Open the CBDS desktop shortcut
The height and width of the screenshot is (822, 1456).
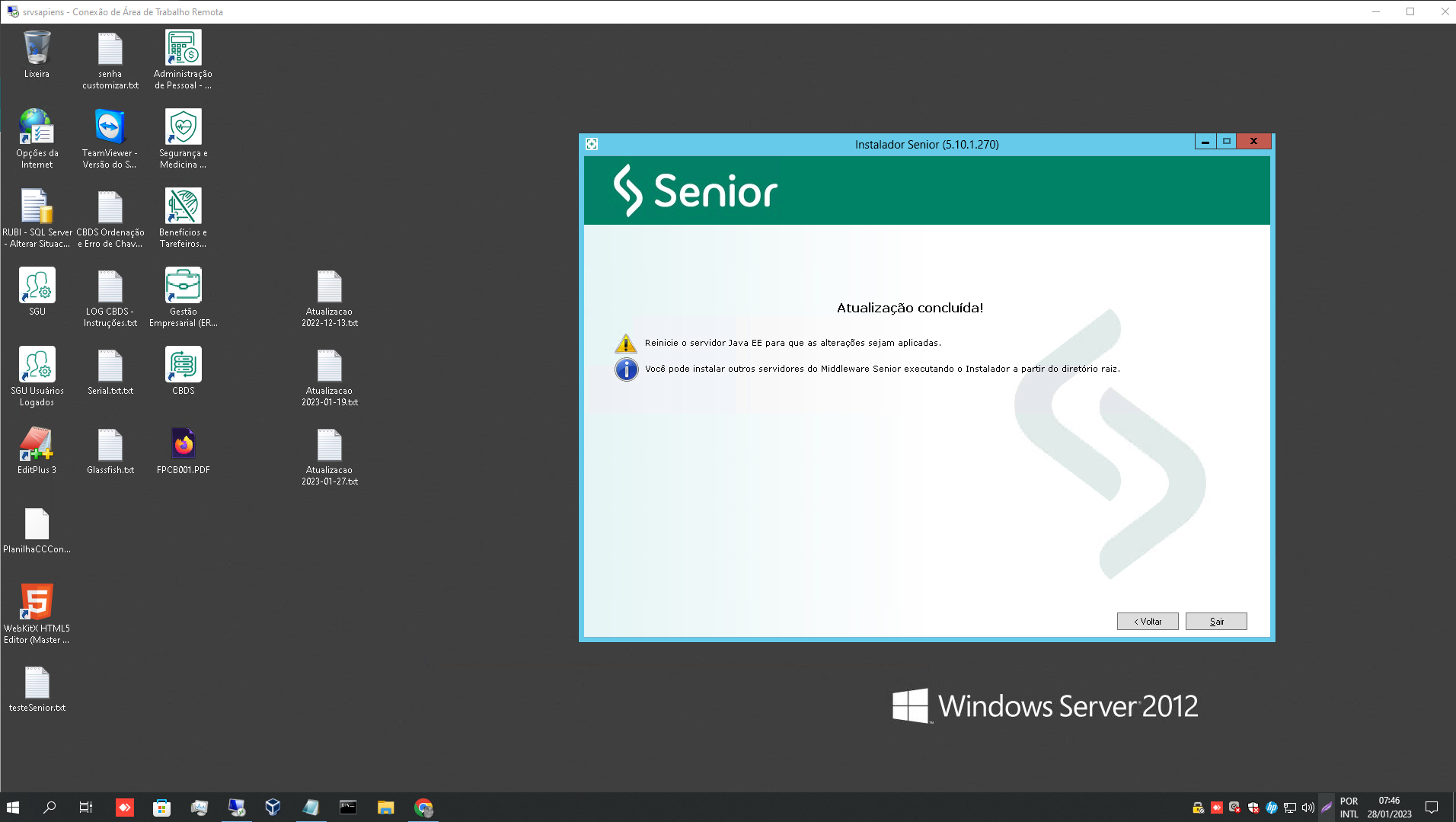click(x=183, y=372)
